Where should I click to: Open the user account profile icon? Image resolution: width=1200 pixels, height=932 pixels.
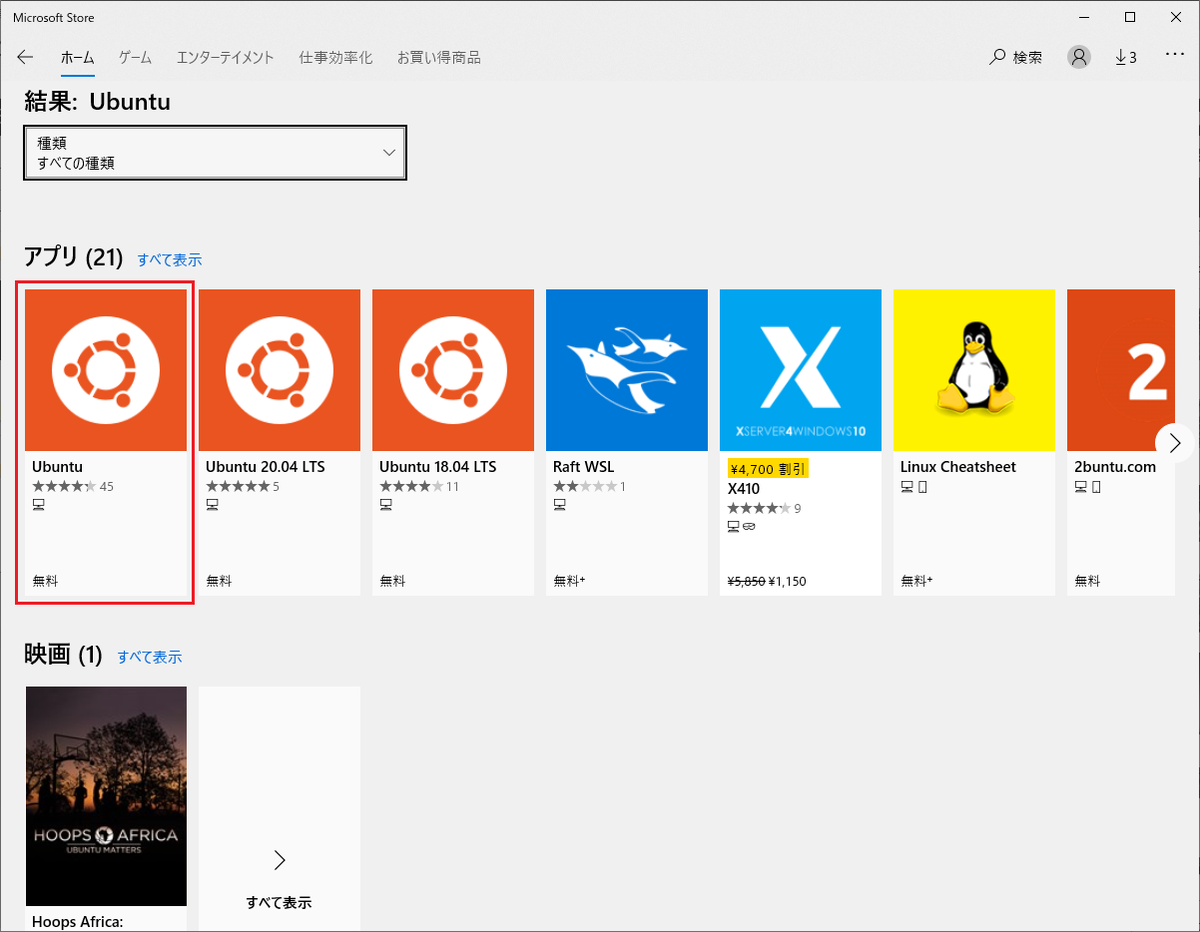[1079, 57]
